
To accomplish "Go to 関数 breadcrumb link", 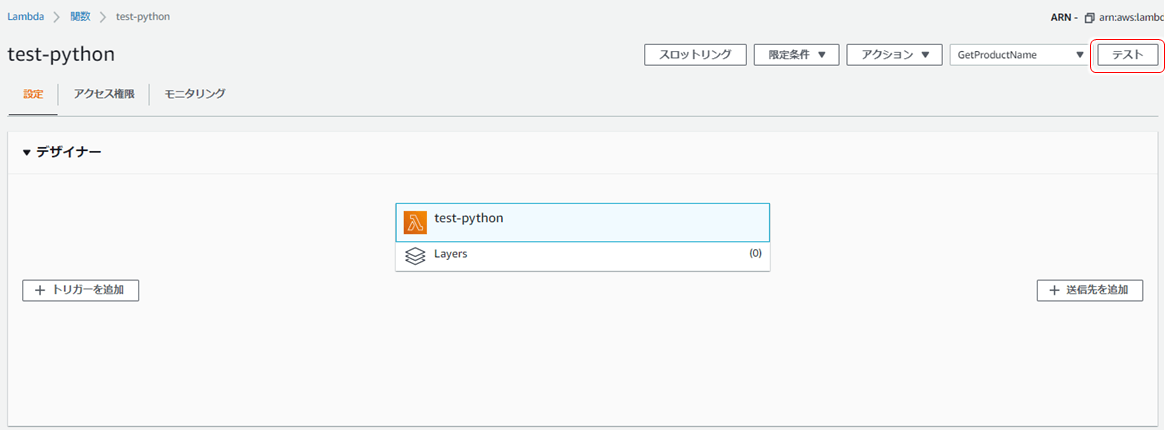I will click(80, 17).
